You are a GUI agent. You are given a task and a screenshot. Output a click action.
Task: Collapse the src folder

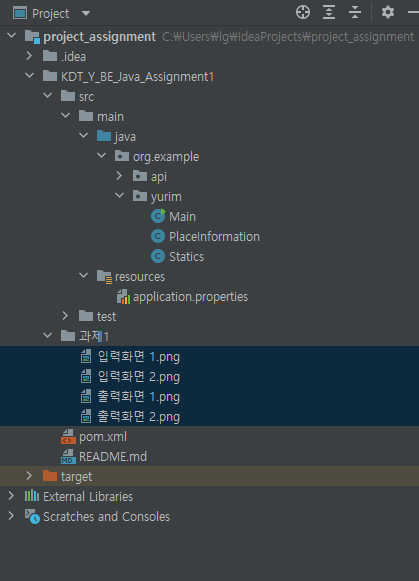(47, 96)
